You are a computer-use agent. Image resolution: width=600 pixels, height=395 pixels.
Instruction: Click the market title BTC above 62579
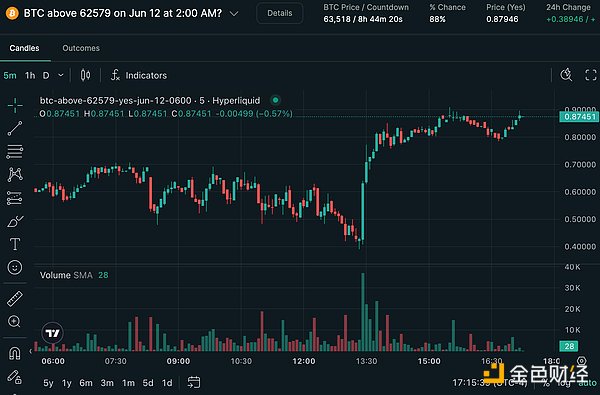pos(123,13)
